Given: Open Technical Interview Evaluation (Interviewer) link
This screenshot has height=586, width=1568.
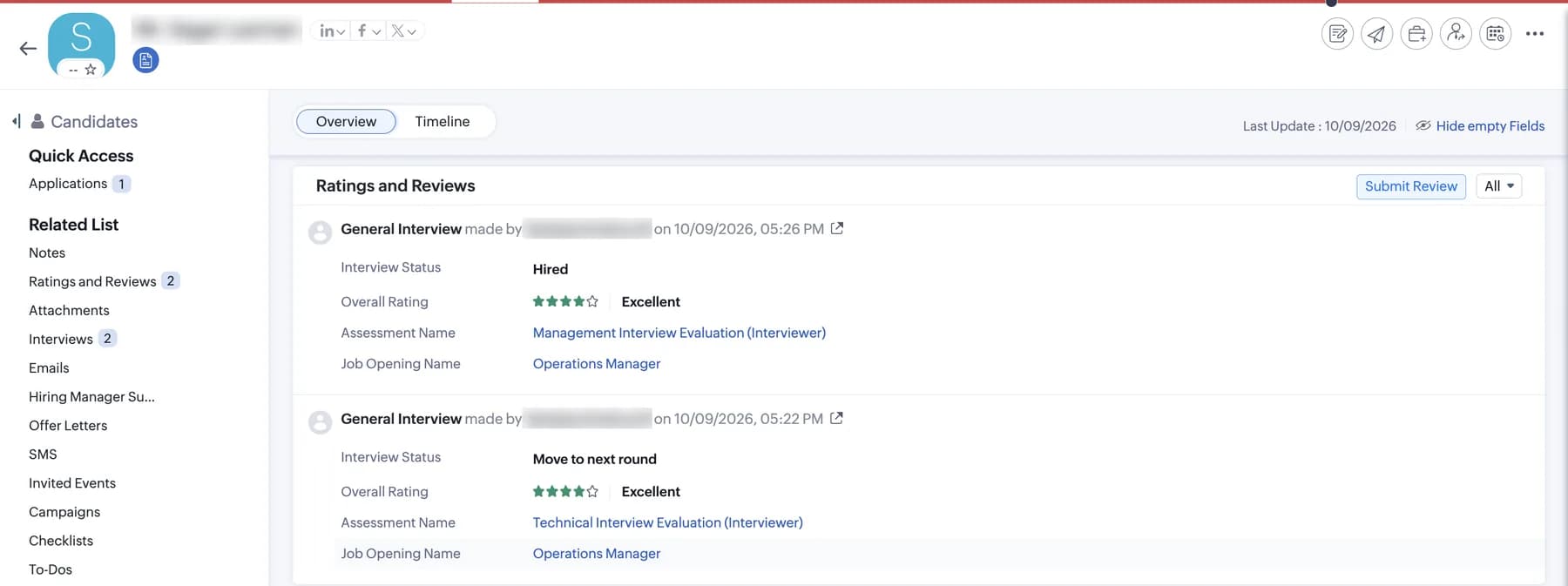Looking at the screenshot, I should pyautogui.click(x=668, y=523).
